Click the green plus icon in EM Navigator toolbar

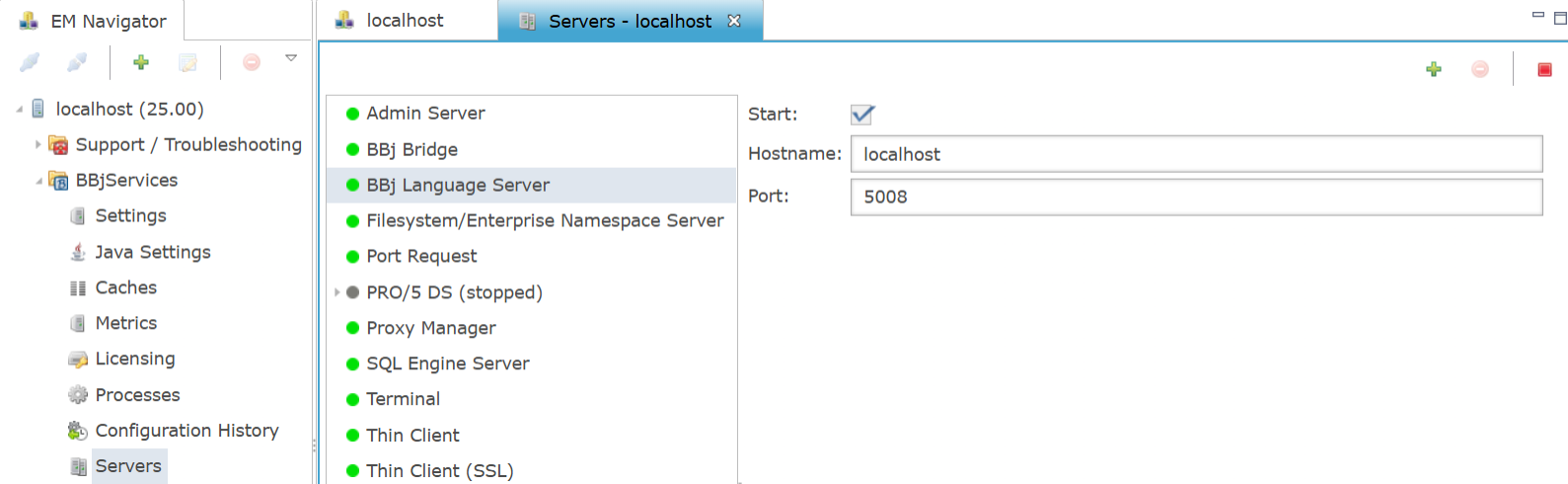click(141, 62)
